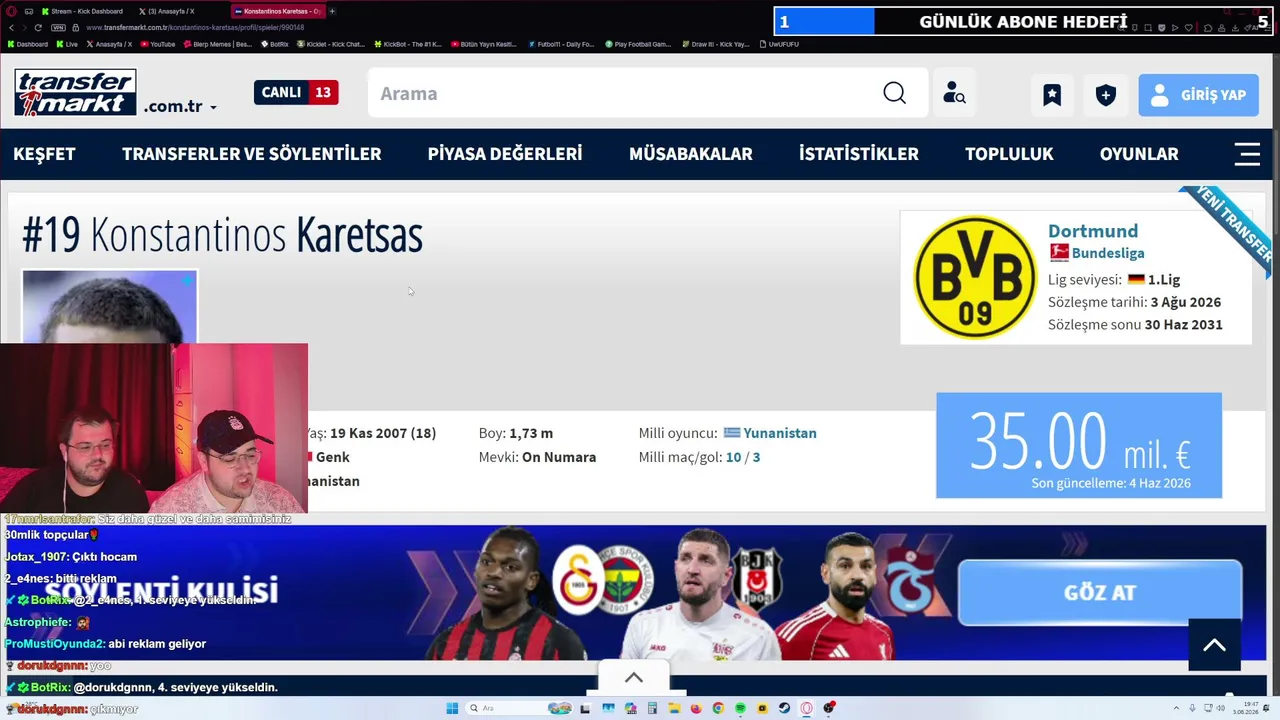
Task: Open the Windows Start menu
Action: click(x=452, y=708)
